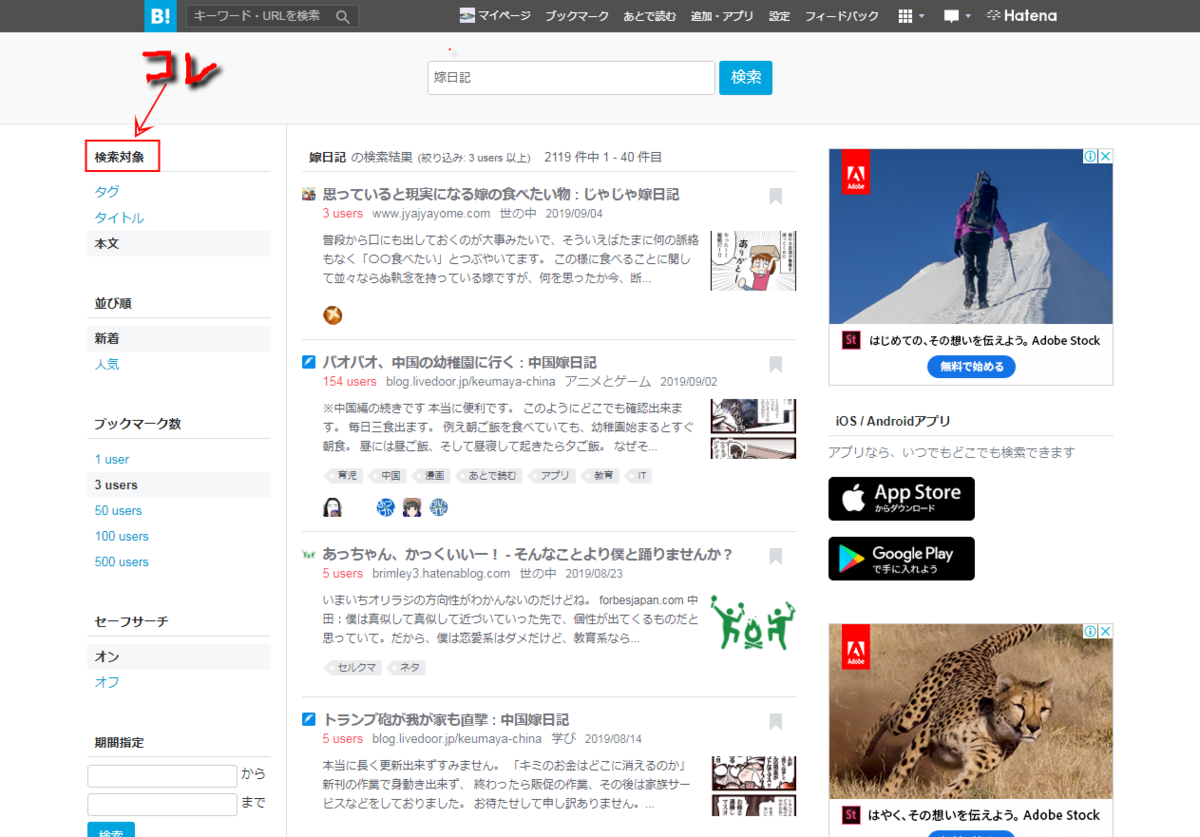Open article あっちゃん、かっくいいー！
Image resolution: width=1200 pixels, height=837 pixels.
528,554
